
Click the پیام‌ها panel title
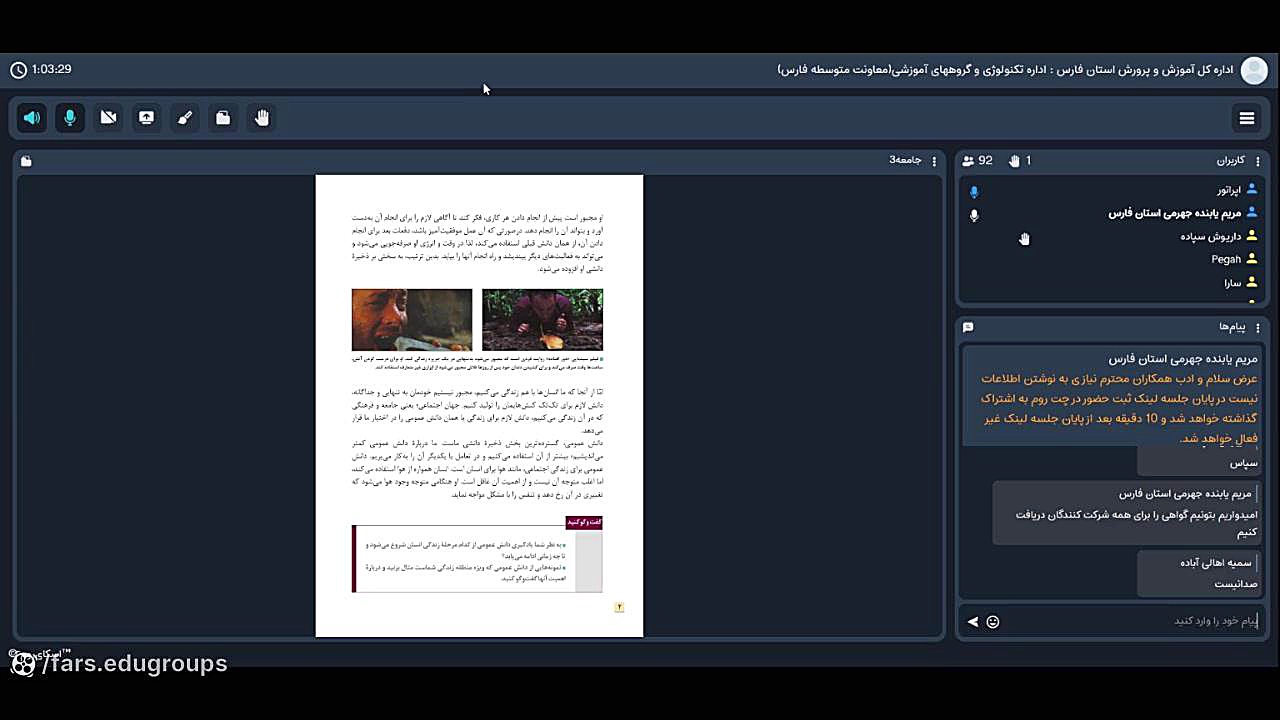(x=1232, y=328)
